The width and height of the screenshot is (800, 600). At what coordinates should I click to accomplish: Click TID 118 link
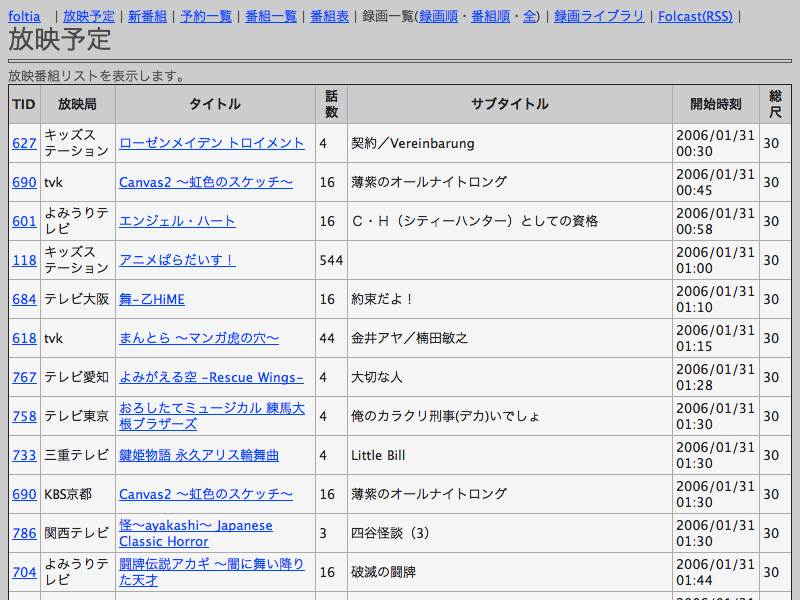click(x=24, y=260)
